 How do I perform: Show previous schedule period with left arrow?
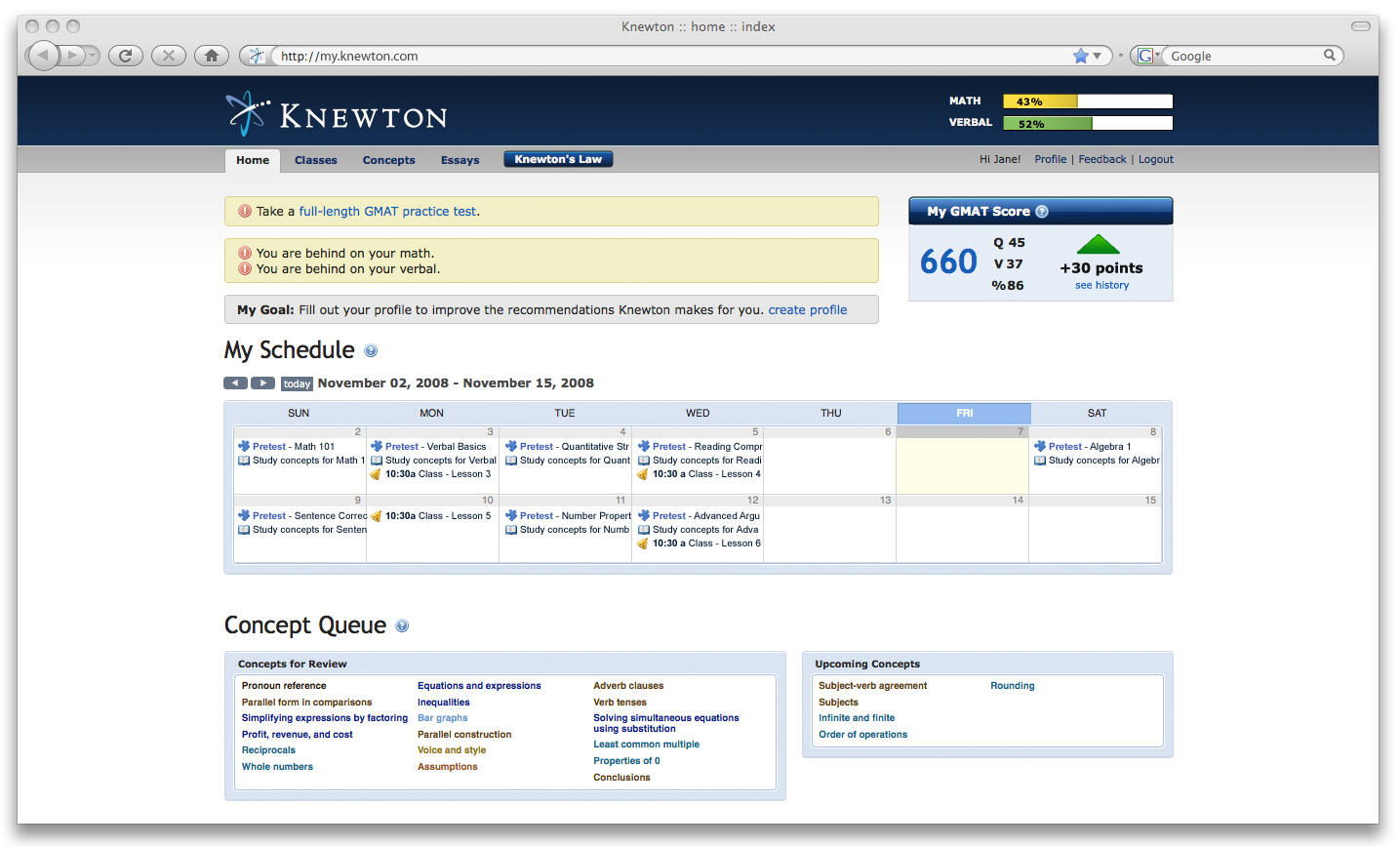coord(236,383)
